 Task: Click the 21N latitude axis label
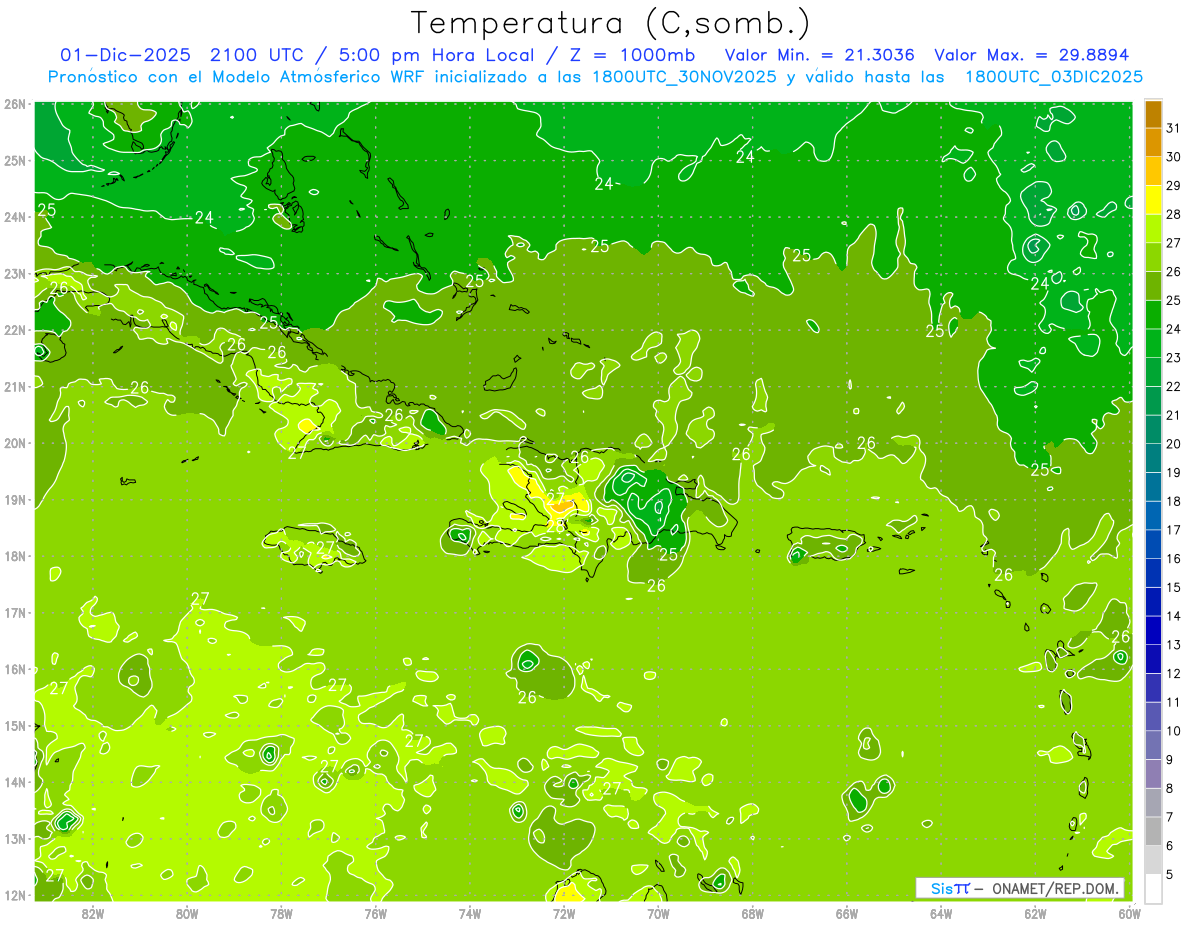pyautogui.click(x=15, y=387)
